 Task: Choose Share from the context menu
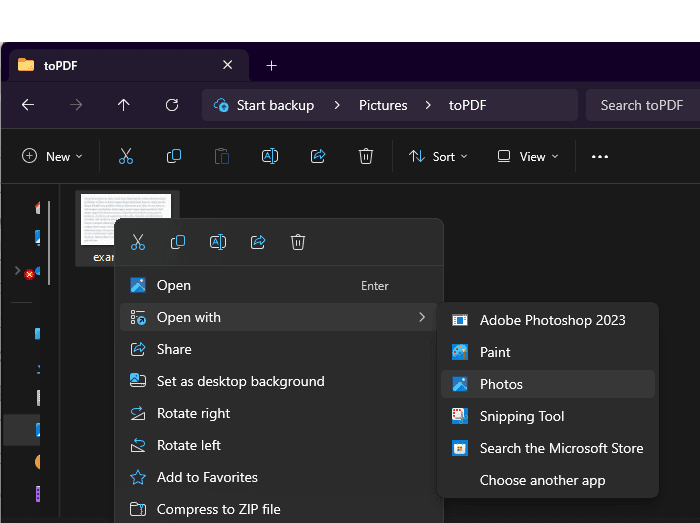(279, 349)
